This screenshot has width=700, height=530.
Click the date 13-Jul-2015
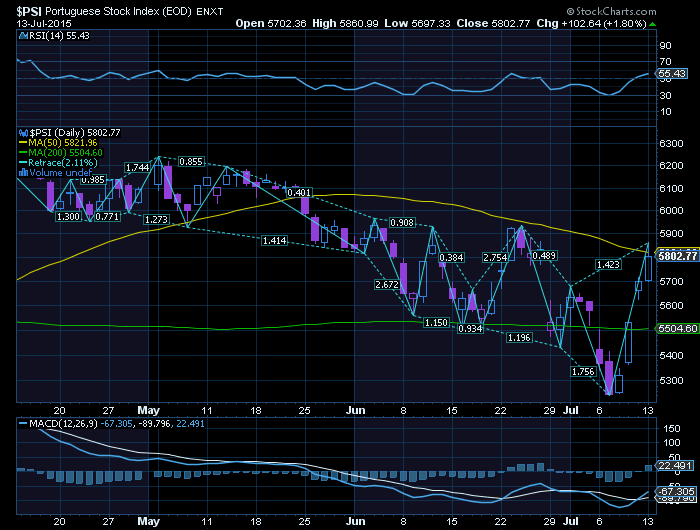(44, 23)
